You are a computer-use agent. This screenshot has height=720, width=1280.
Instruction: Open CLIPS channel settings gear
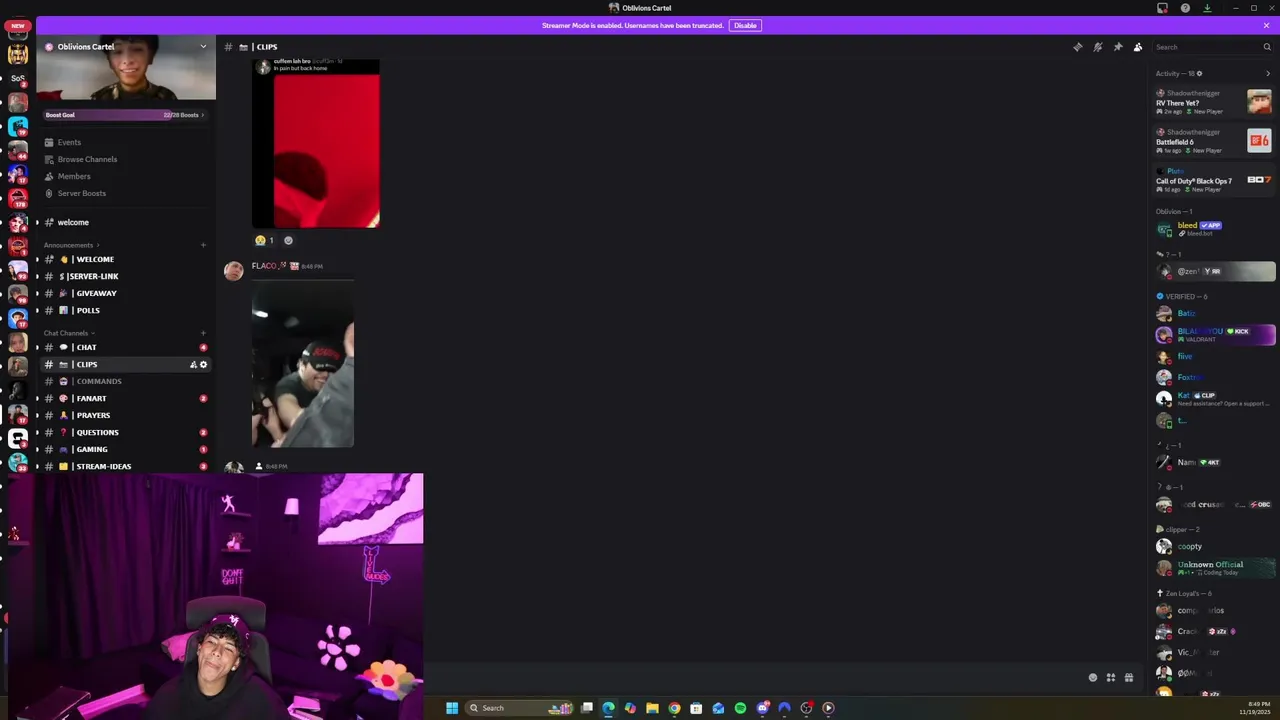click(x=203, y=364)
